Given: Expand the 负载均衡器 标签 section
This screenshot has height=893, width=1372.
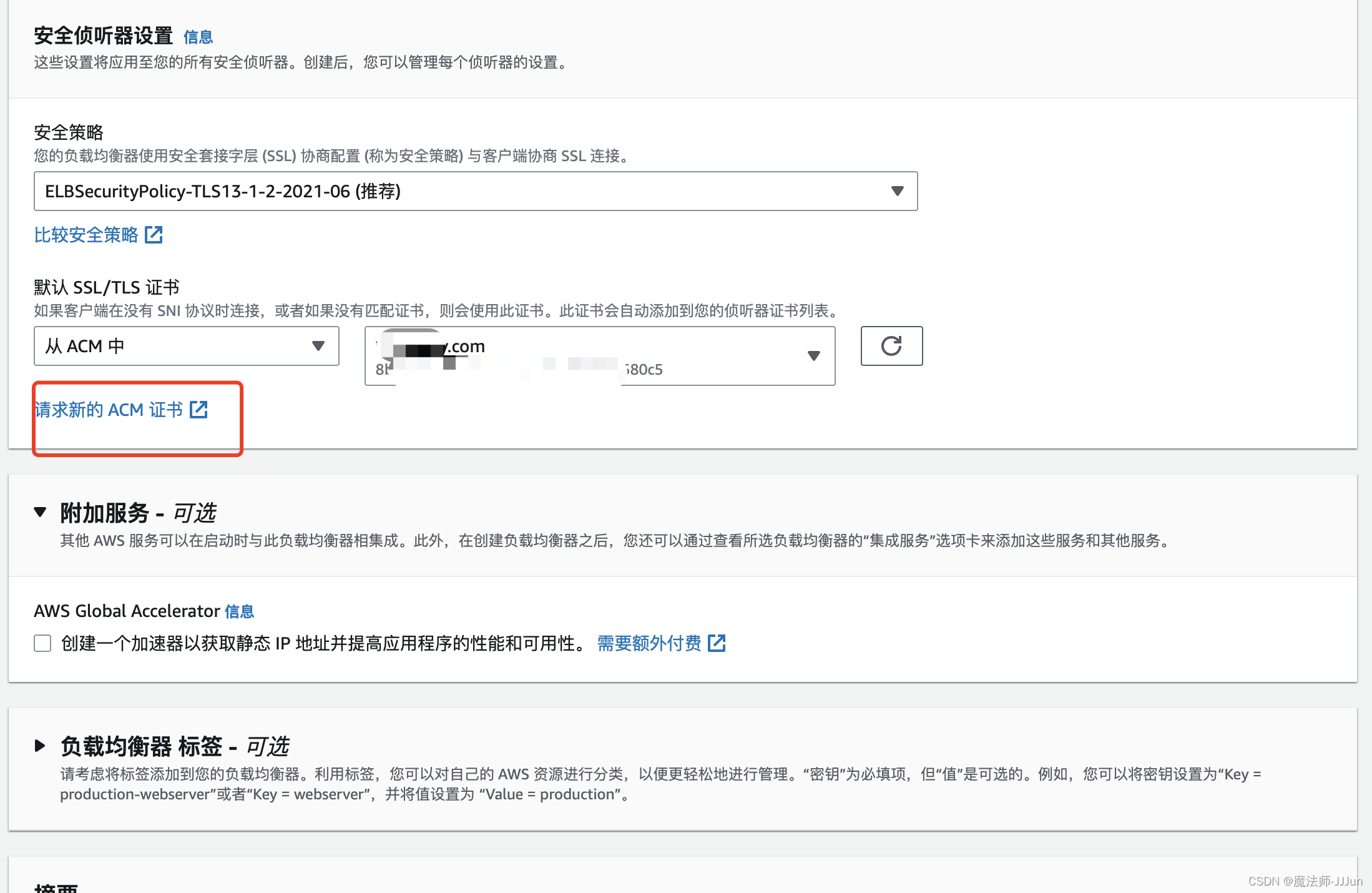Looking at the screenshot, I should (41, 746).
